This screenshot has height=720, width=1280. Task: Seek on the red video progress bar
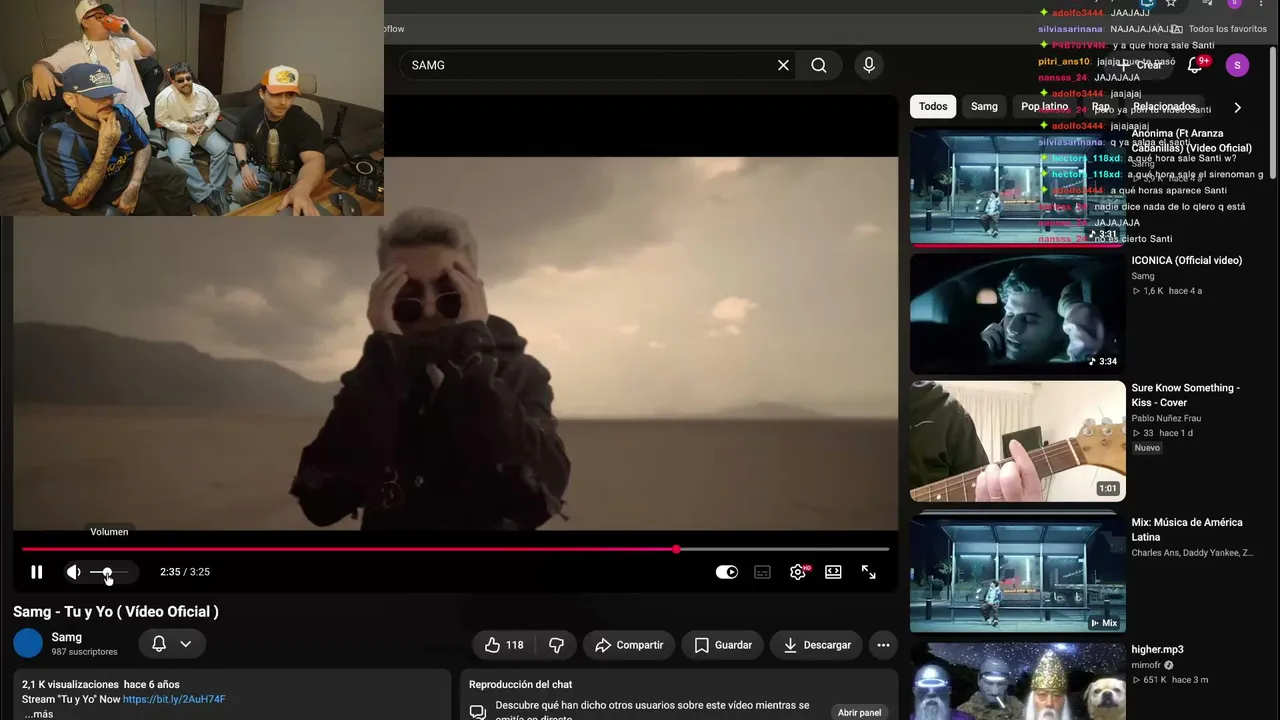(x=455, y=549)
